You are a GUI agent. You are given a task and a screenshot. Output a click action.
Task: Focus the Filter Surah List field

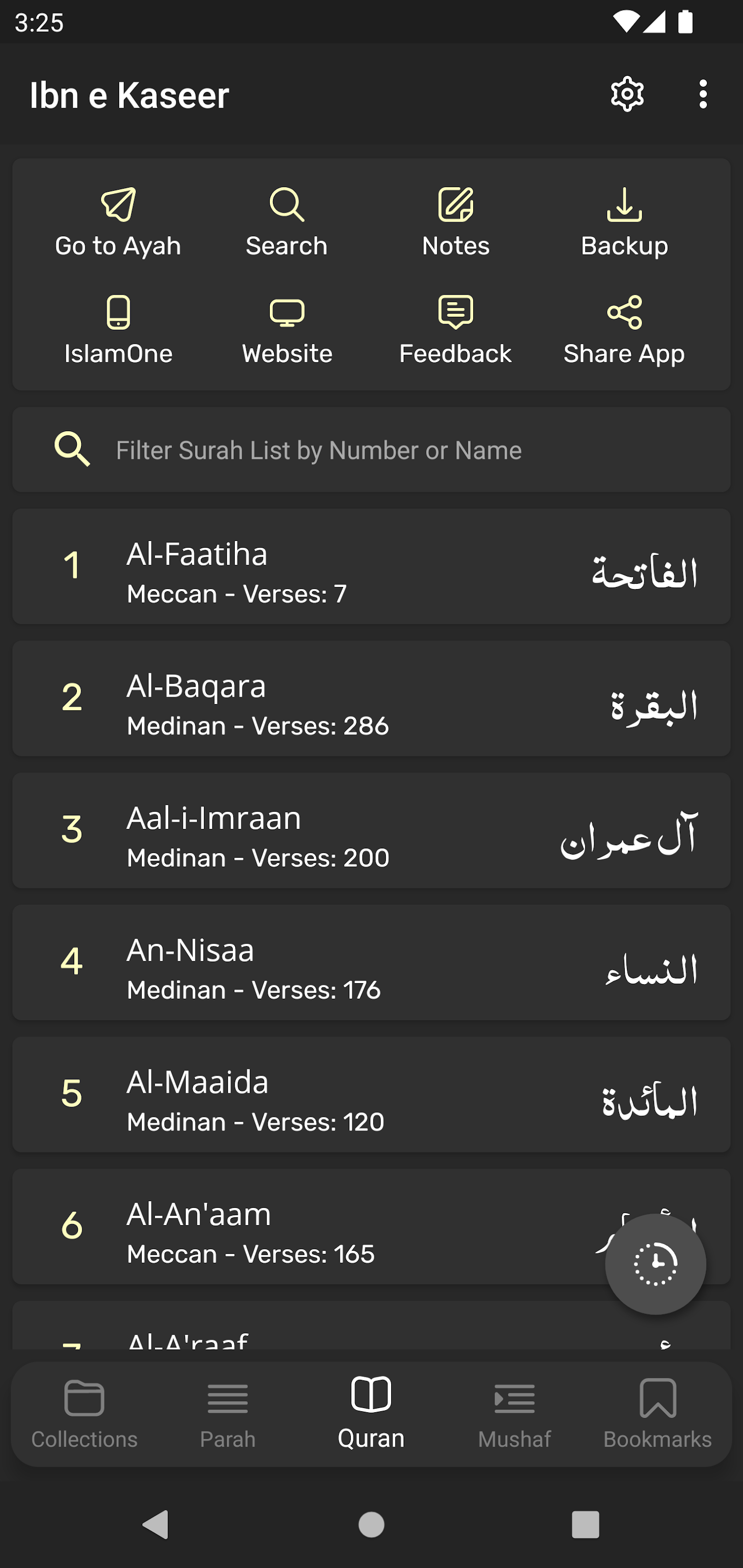tap(371, 450)
